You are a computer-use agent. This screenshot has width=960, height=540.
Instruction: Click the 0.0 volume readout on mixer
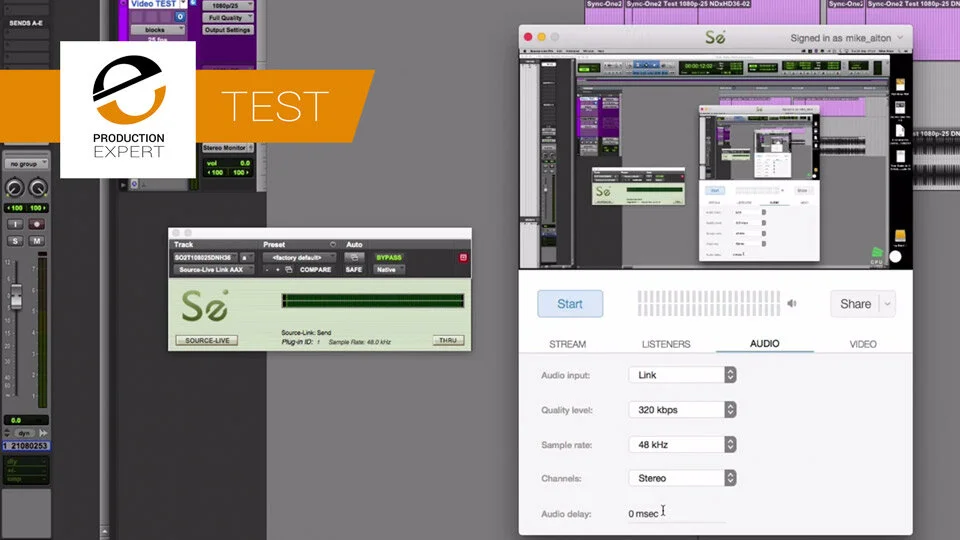[x=26, y=420]
